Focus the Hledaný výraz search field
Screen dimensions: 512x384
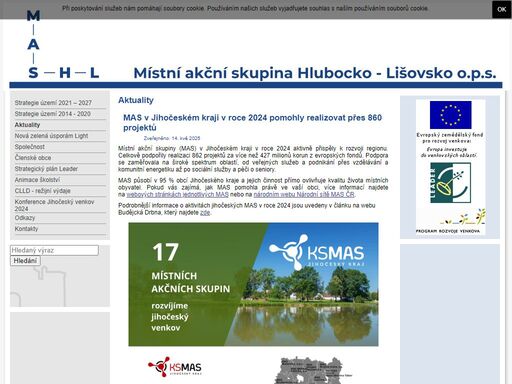(x=54, y=250)
